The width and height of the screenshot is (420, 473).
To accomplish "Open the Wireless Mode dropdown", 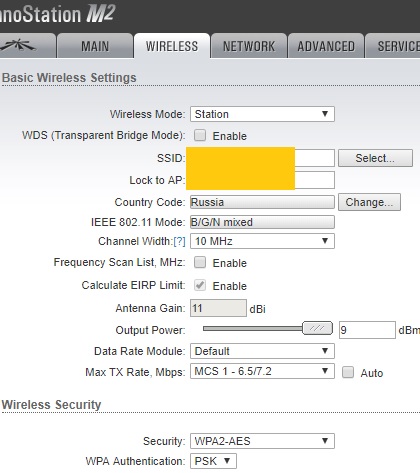I will click(x=262, y=114).
